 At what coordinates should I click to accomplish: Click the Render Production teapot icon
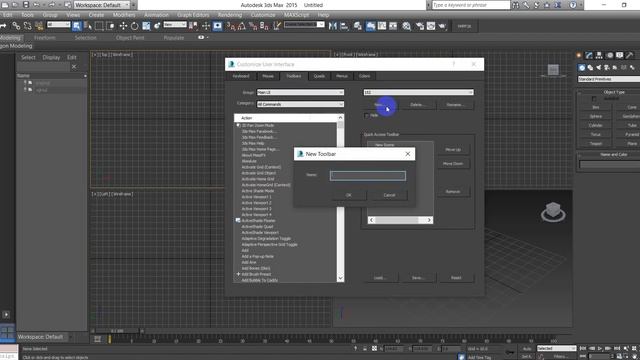(442, 26)
